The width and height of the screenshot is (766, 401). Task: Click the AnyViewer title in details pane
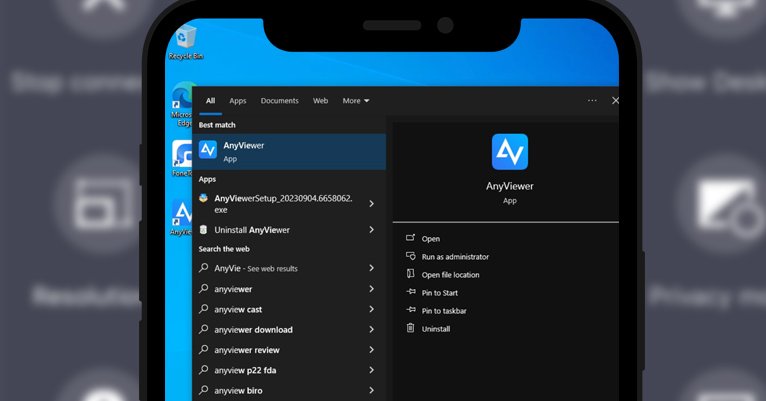[x=510, y=186]
